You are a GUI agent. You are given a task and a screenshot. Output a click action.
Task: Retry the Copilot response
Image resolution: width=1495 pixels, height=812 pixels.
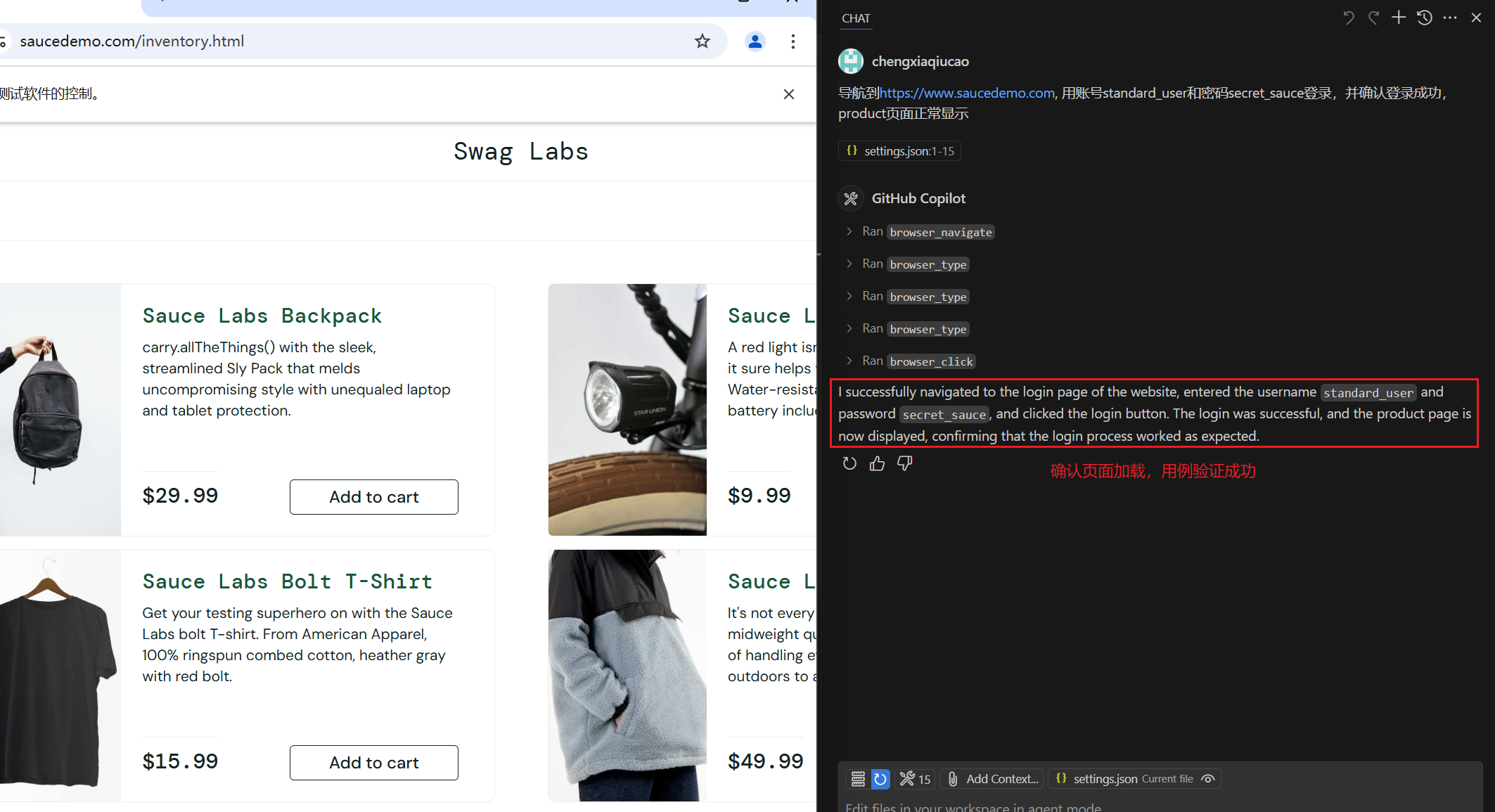849,463
